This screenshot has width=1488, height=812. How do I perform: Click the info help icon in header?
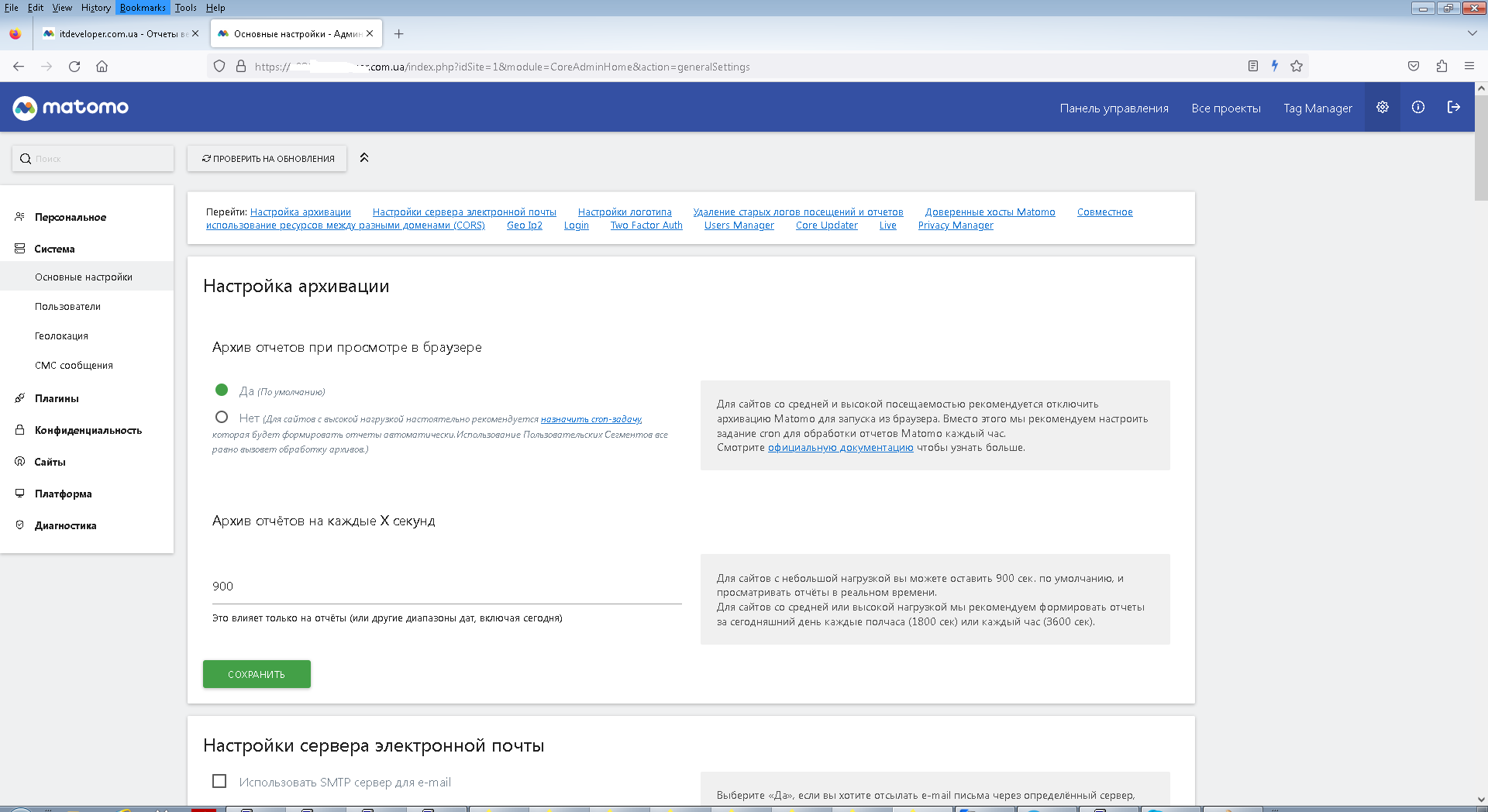point(1417,108)
